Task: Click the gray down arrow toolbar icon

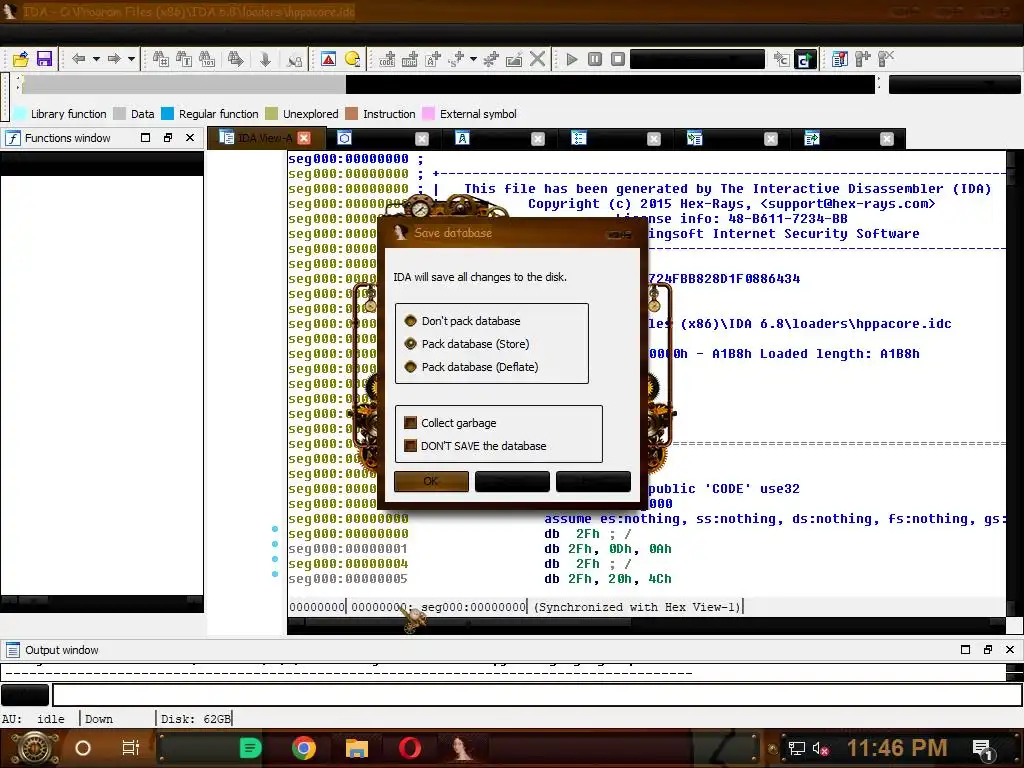Action: (x=265, y=59)
